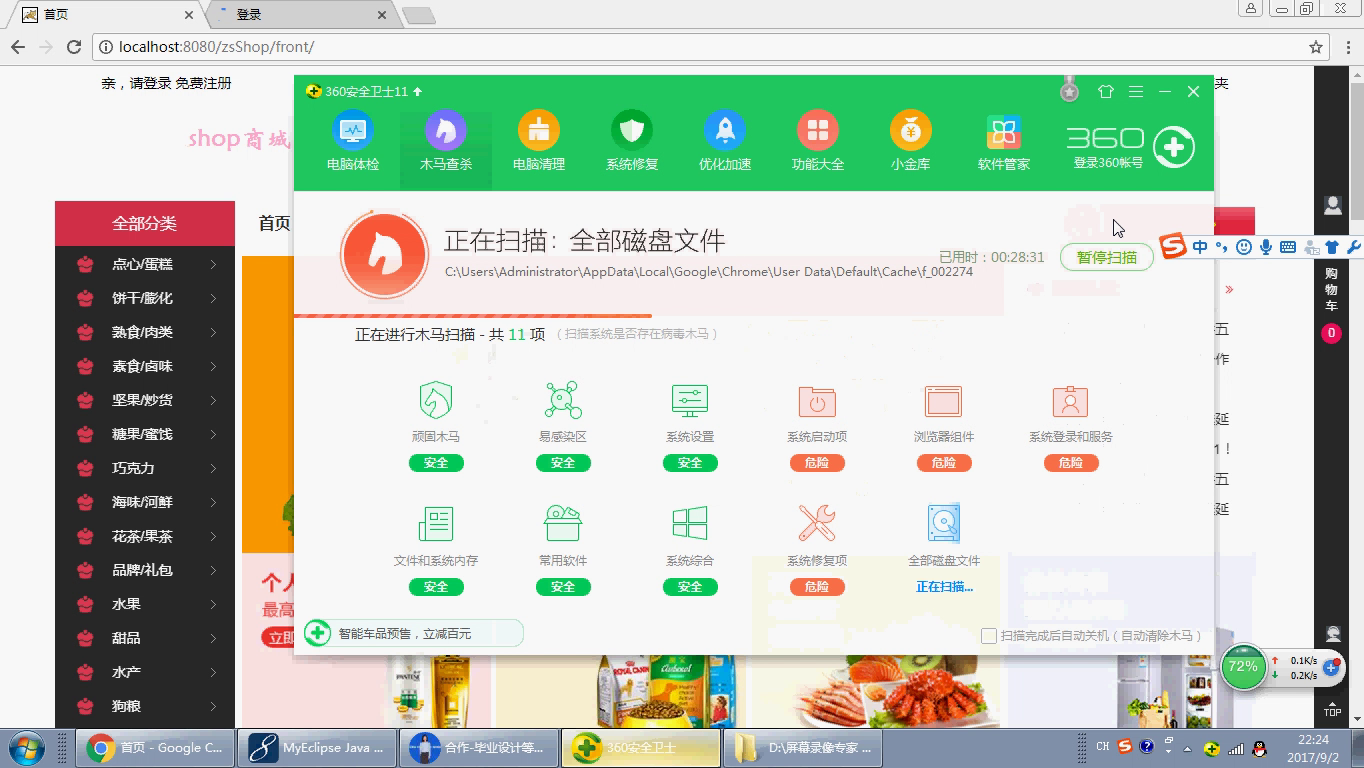Go back with Chrome back arrow
This screenshot has height=768, width=1364.
18,47
